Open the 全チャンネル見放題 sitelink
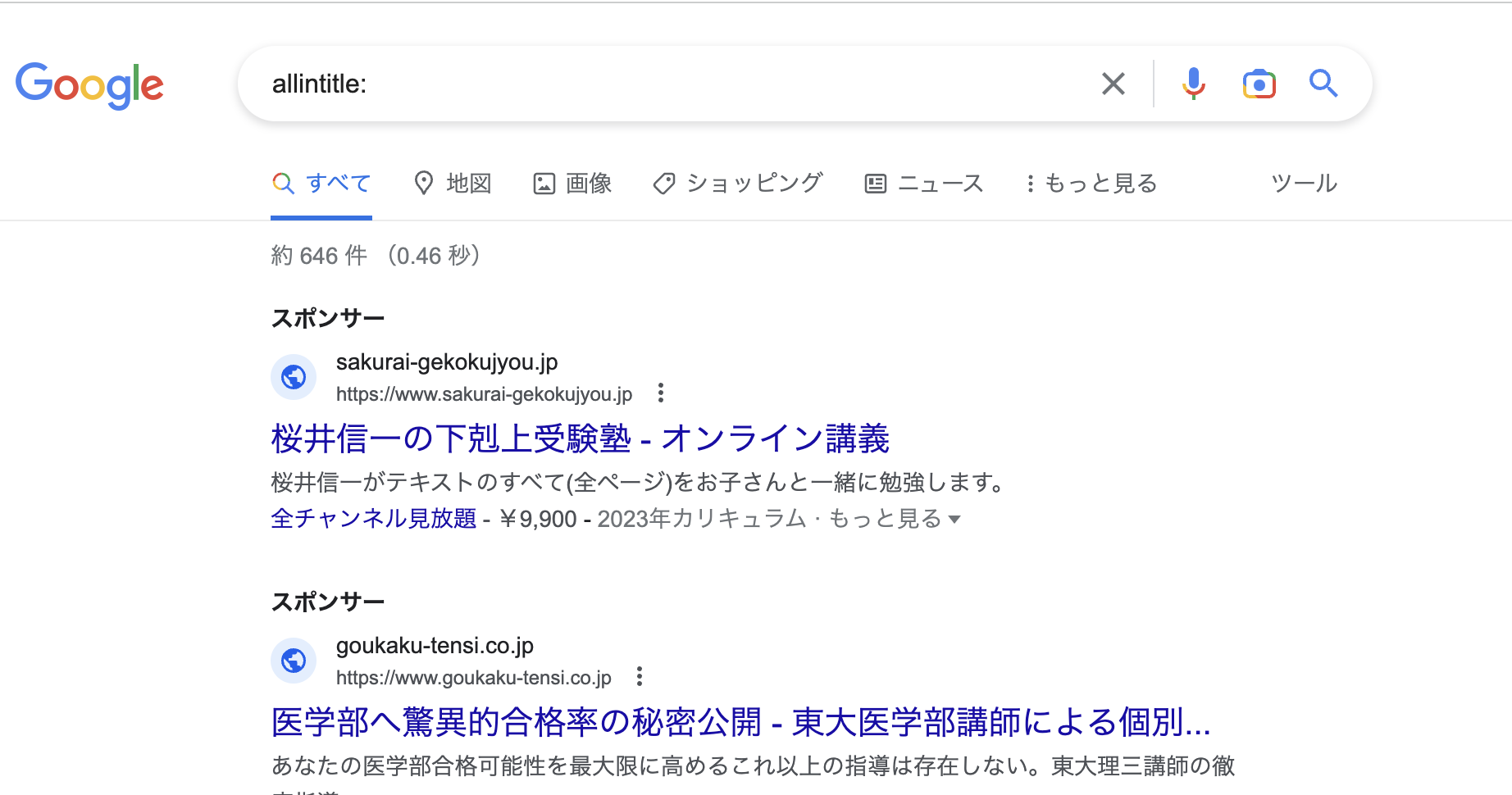This screenshot has width=1512, height=795. (373, 519)
